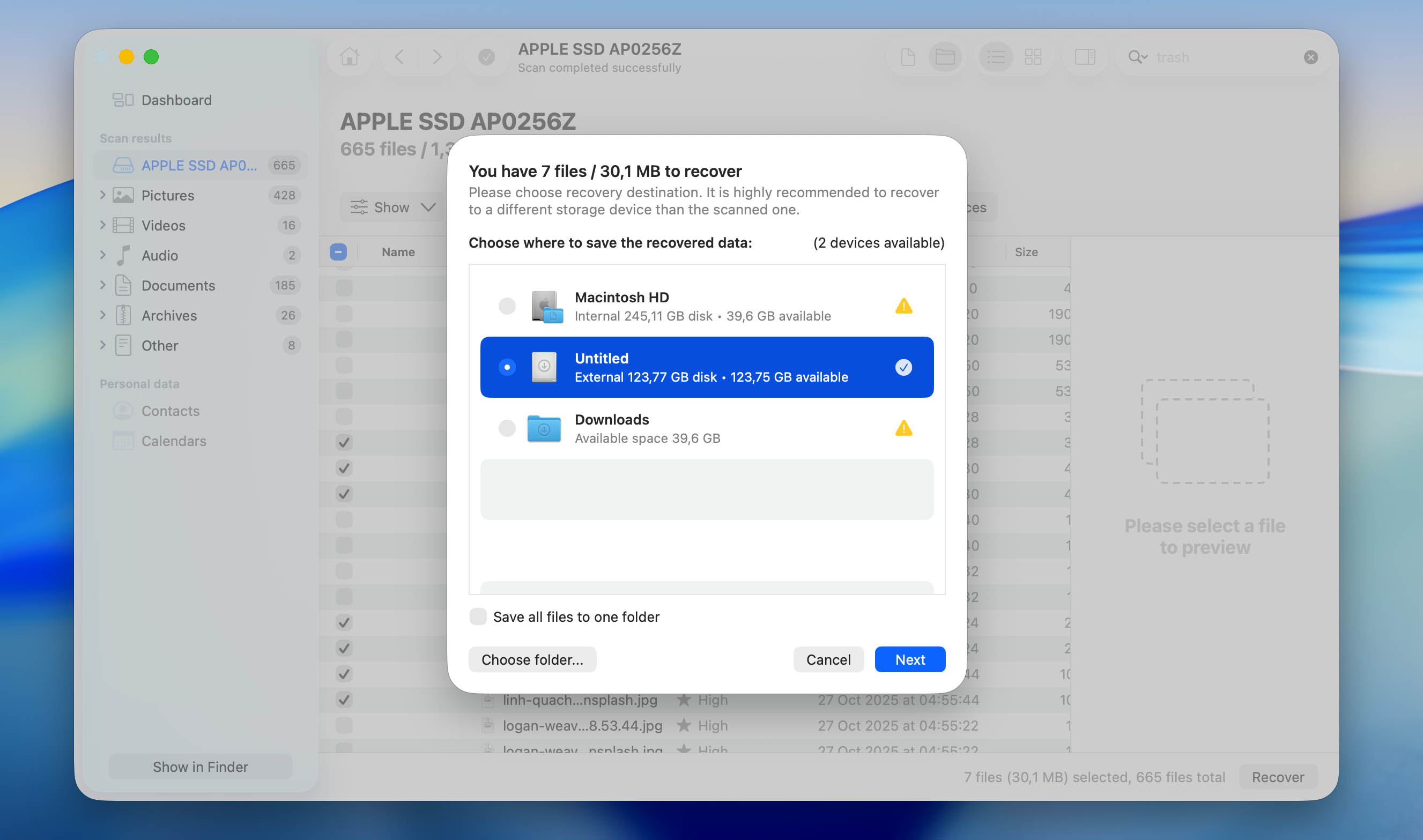This screenshot has width=1423, height=840.
Task: Sort by the Size column header
Action: [1026, 252]
